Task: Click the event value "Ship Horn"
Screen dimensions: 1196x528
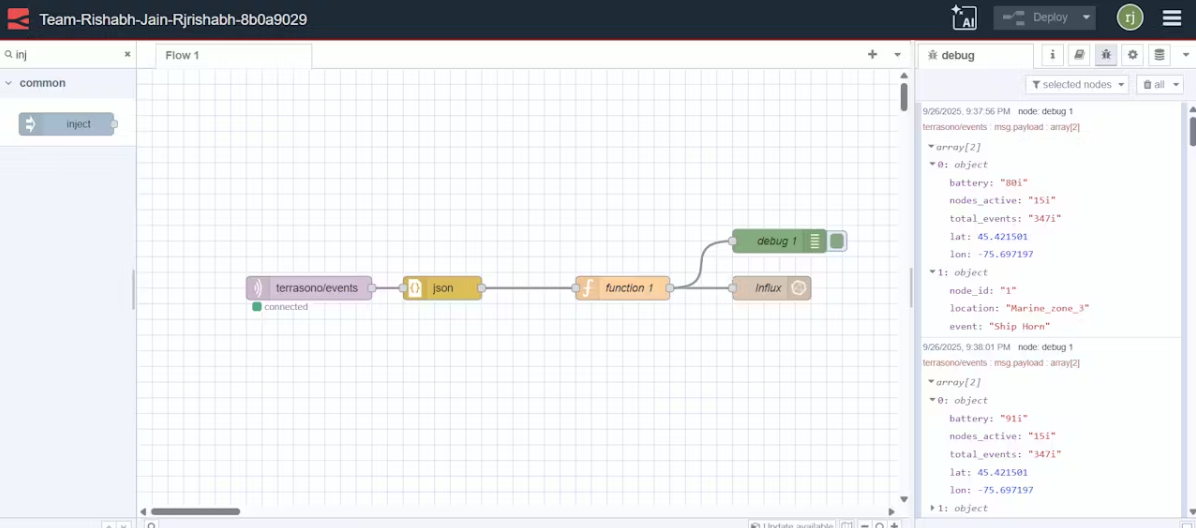Action: tap(1019, 327)
